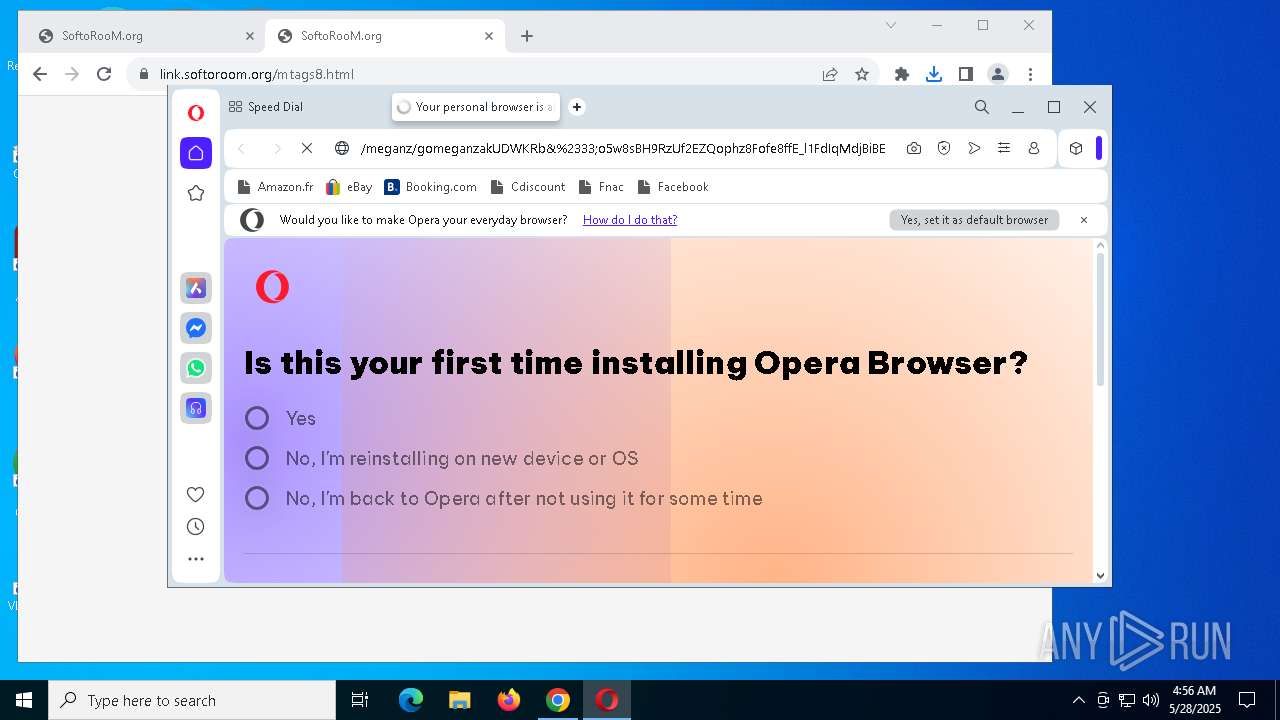Switch to second SoftoRooM.org Chrome tab

point(386,36)
